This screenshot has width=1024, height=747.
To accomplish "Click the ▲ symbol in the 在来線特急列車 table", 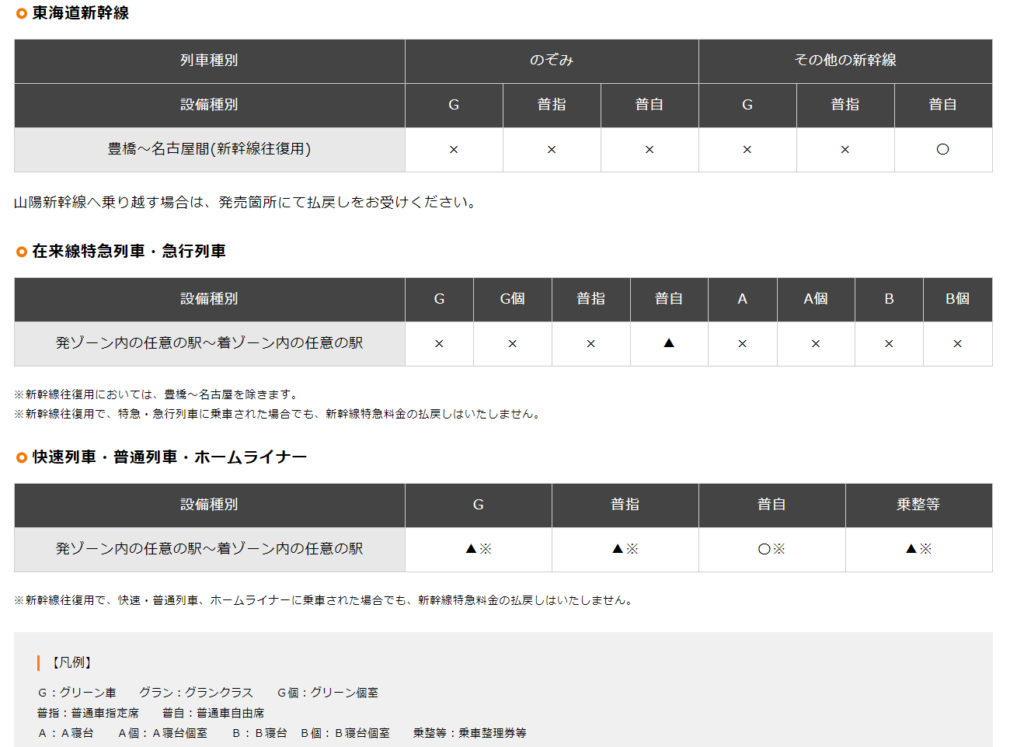I will pos(668,343).
